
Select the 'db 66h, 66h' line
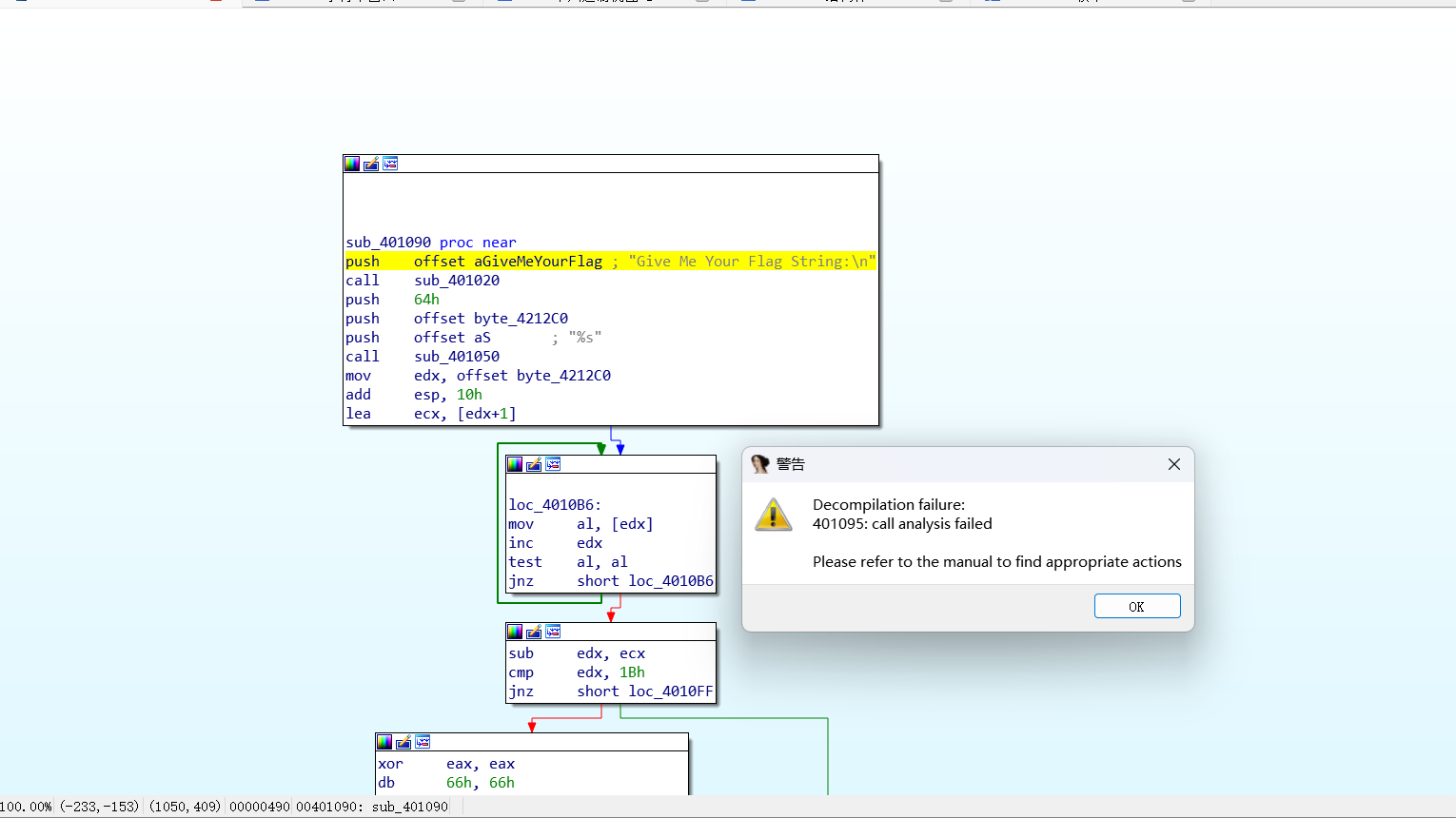pos(446,783)
